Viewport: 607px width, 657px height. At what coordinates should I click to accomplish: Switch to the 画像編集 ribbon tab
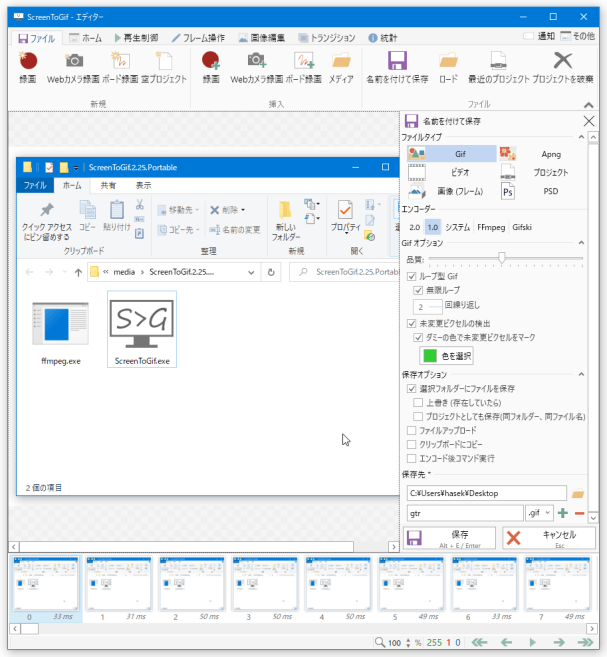click(x=263, y=37)
